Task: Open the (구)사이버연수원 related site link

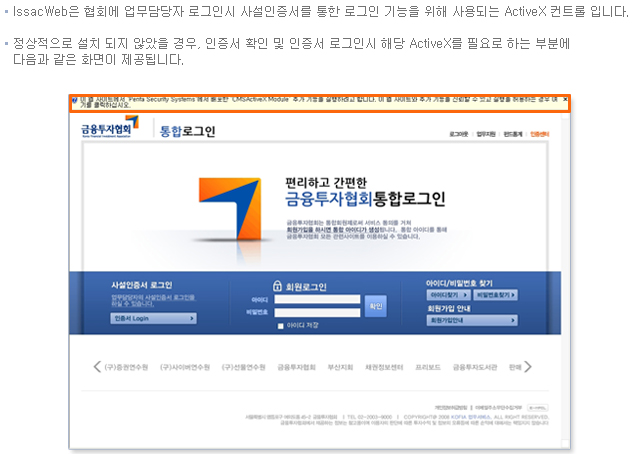Action: [x=185, y=367]
